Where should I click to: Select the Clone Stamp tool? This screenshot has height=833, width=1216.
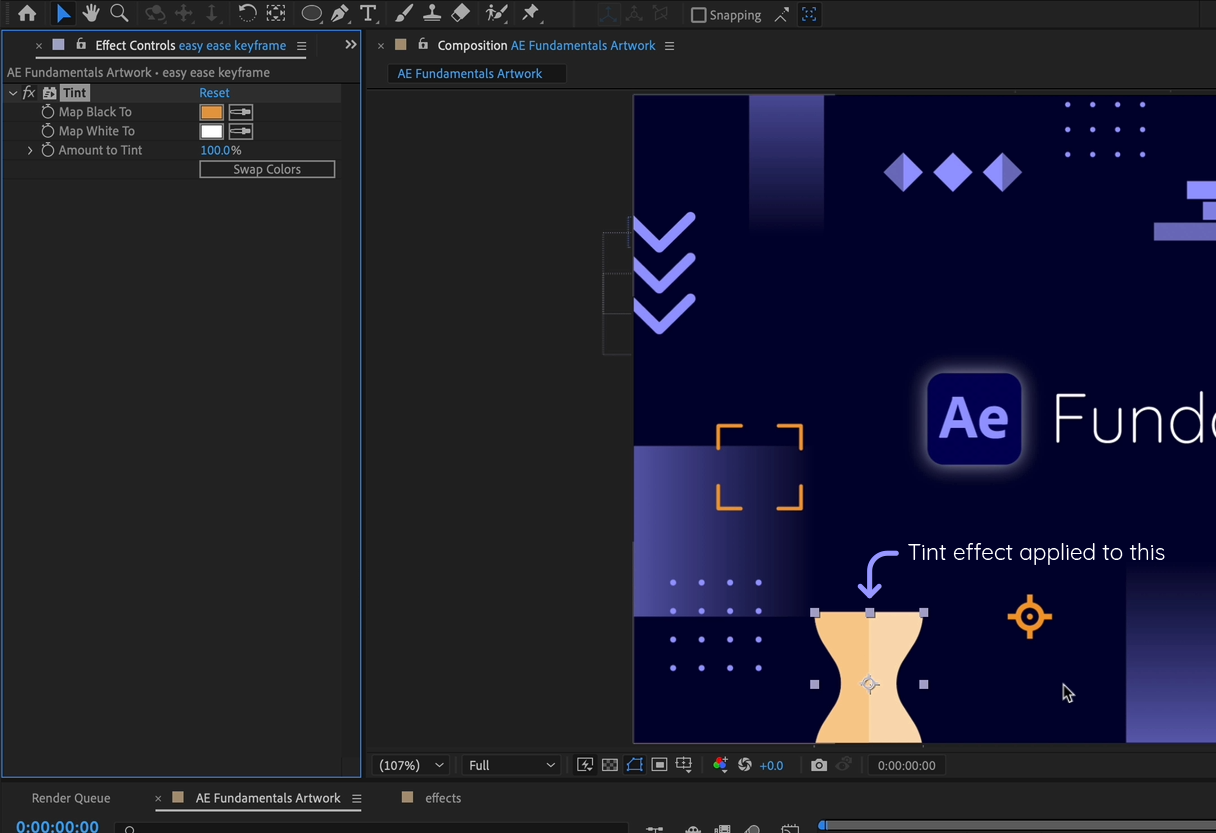tap(432, 14)
